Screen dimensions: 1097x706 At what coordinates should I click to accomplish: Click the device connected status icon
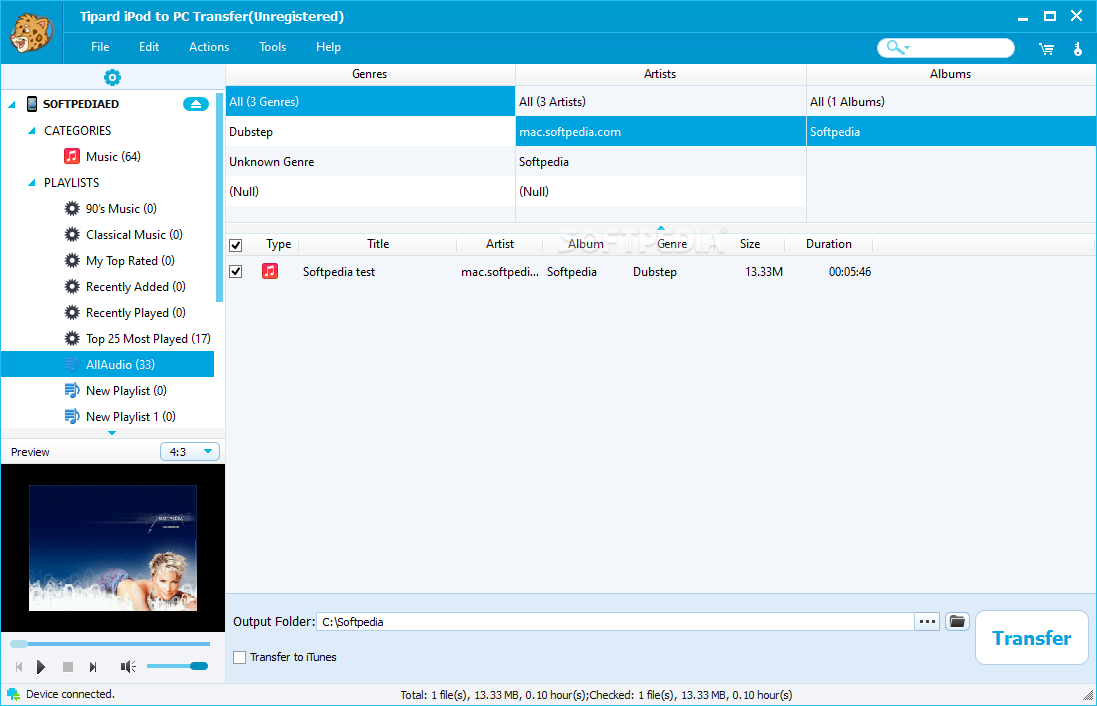13,694
